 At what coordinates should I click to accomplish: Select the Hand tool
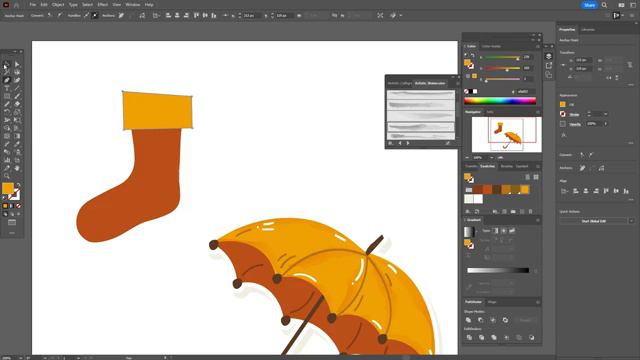point(17,168)
